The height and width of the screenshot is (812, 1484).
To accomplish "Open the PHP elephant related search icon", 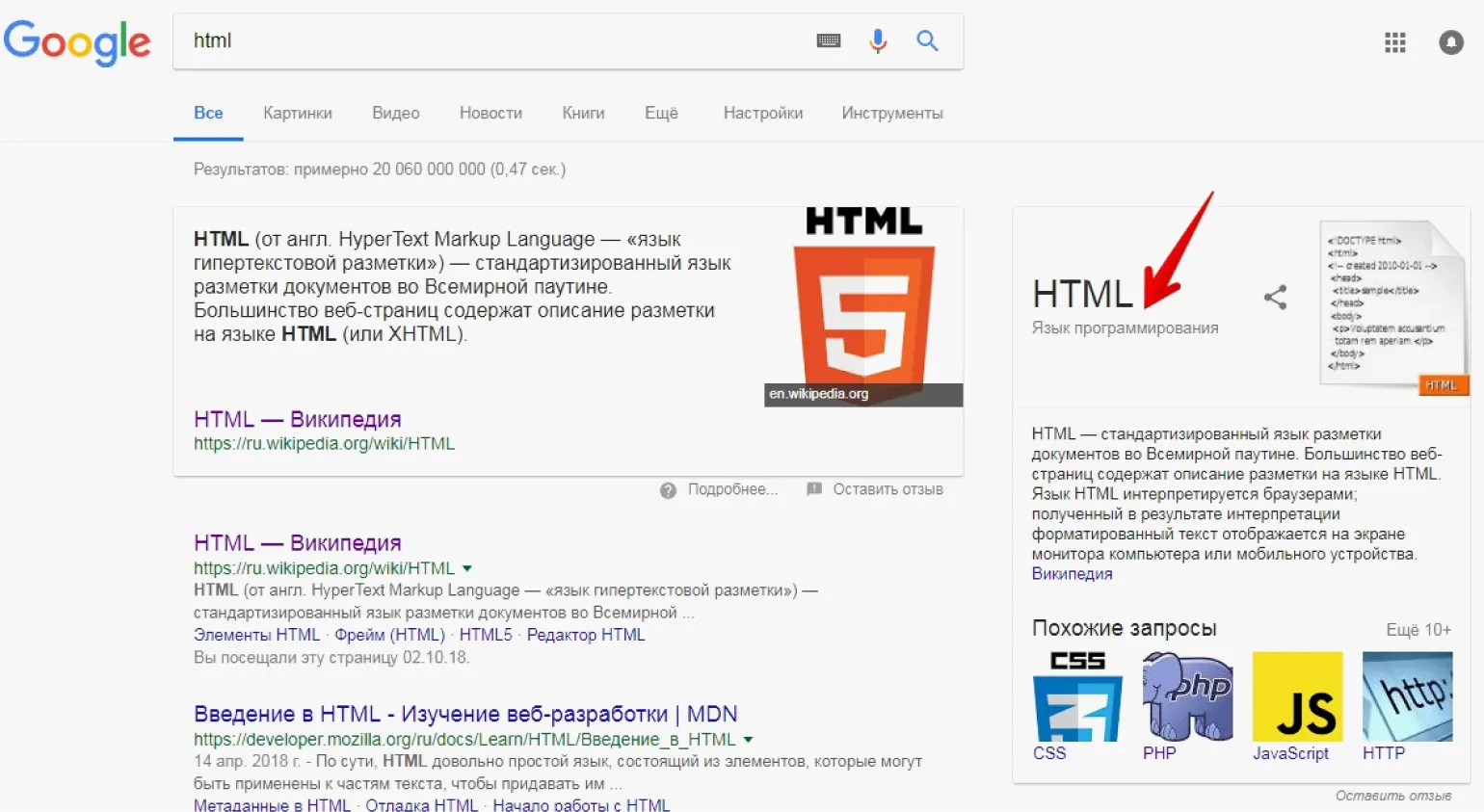I will click(x=1187, y=696).
